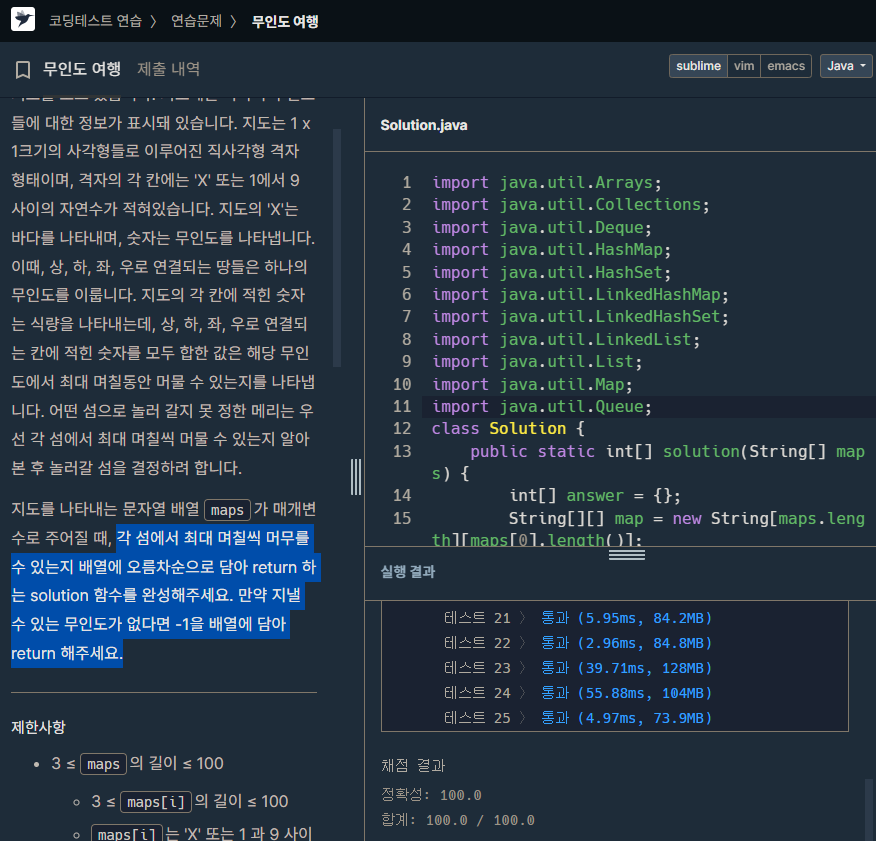The image size is (876, 841).
Task: Click the chevron after 연습문제 breadcrumb
Action: pos(234,22)
